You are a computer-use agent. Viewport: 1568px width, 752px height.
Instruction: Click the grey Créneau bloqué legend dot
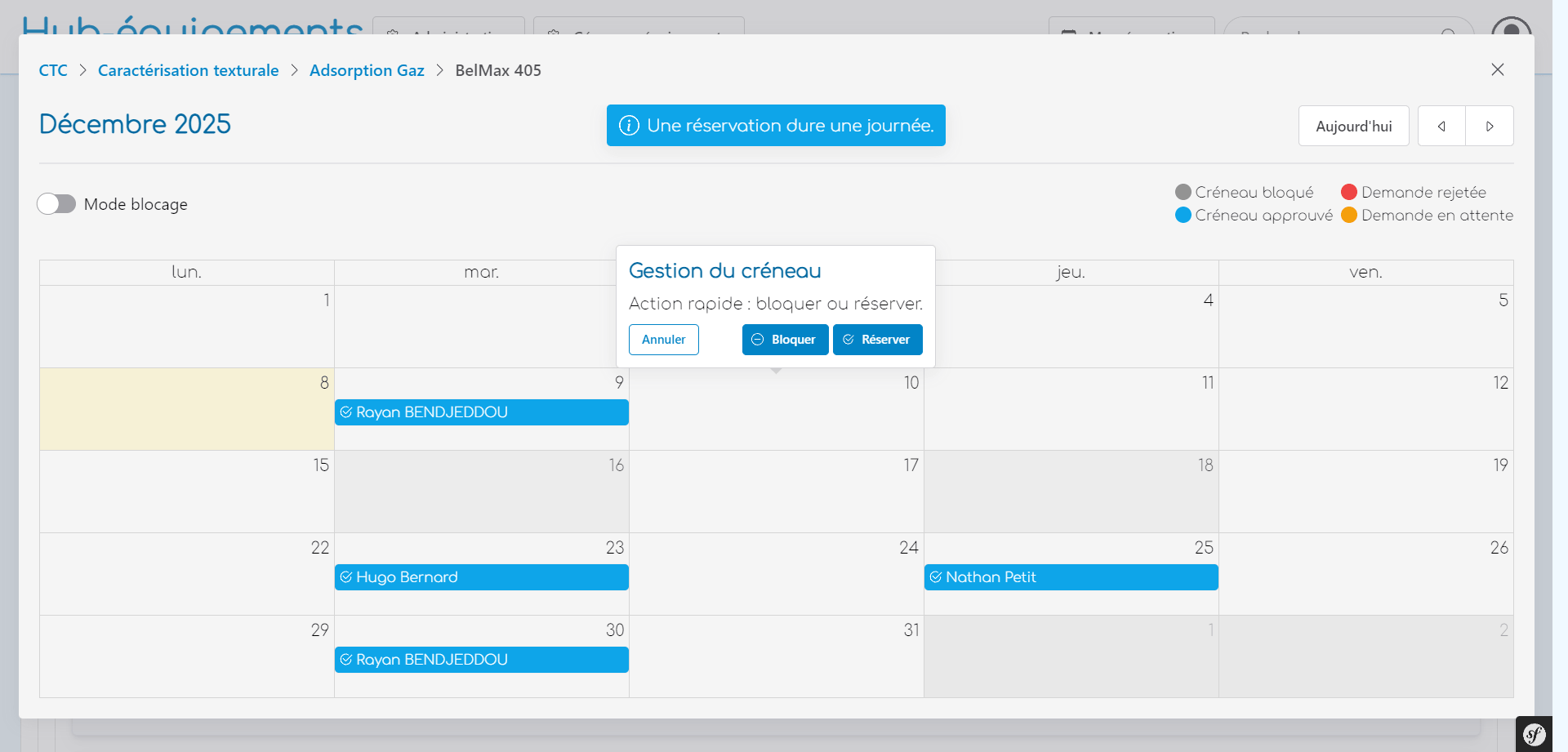1183,192
